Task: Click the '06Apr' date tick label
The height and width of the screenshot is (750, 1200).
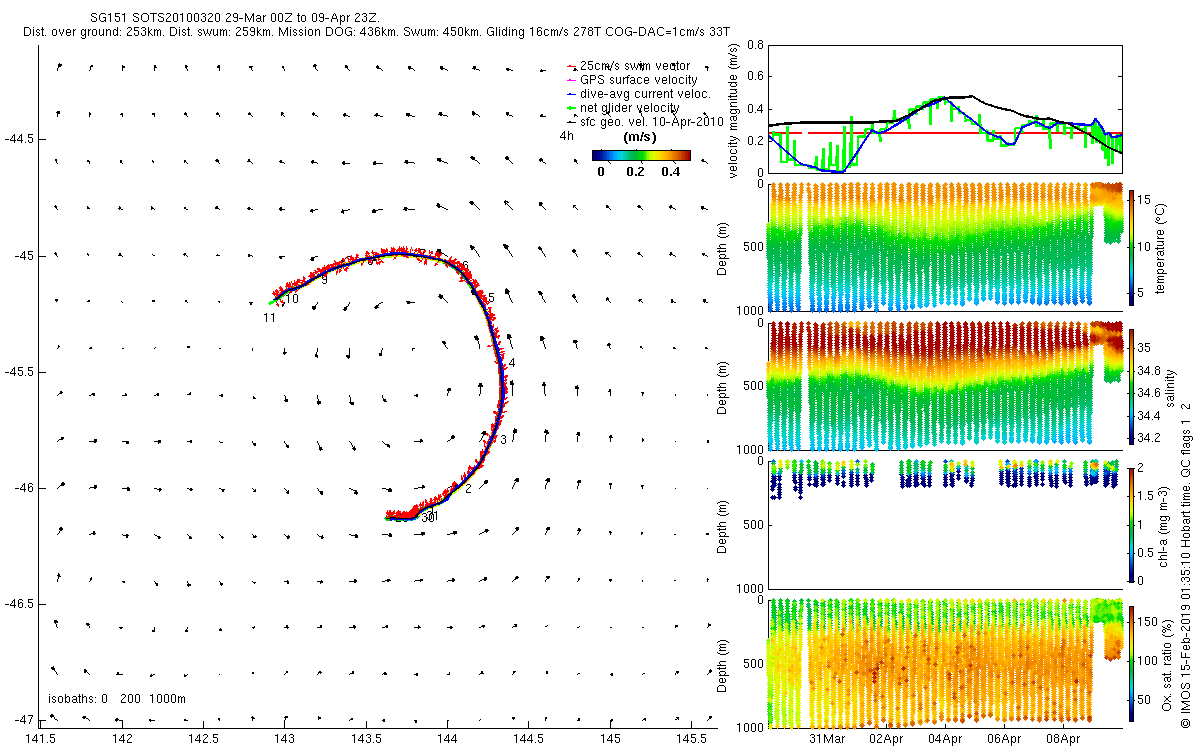Action: pos(1004,740)
